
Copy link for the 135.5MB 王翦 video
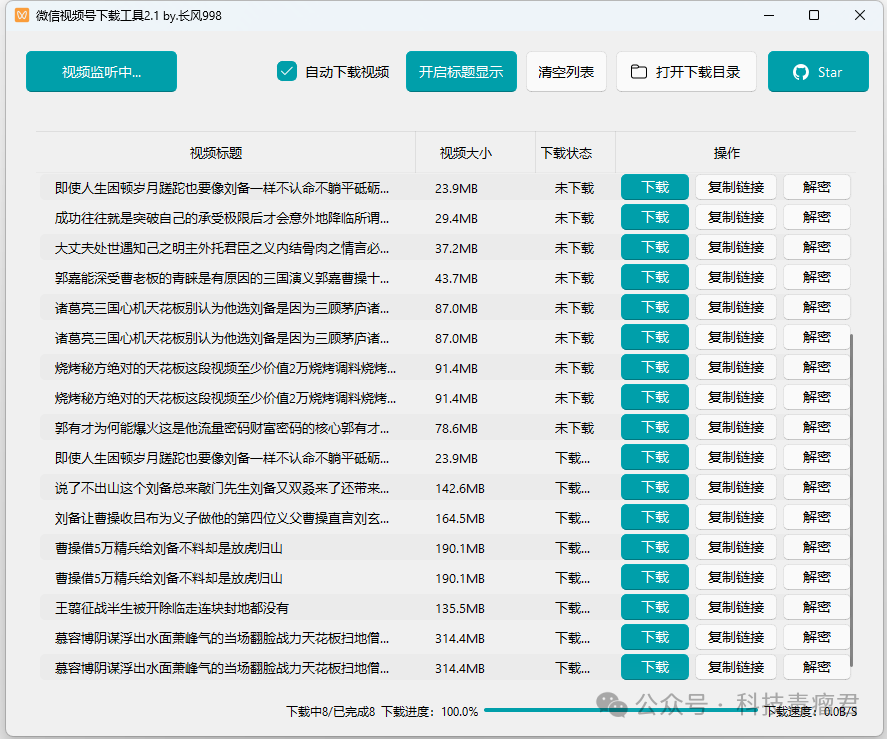click(735, 607)
